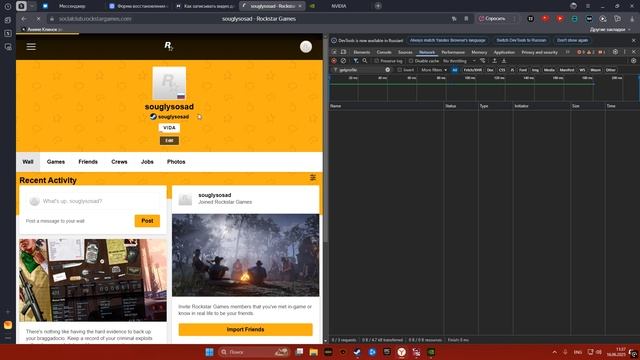Open the Crews tab

tap(119, 162)
